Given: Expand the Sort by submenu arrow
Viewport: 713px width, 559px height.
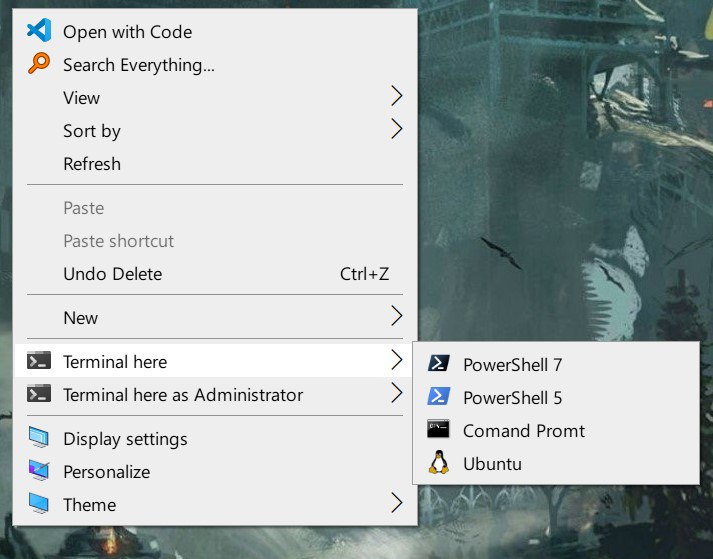Looking at the screenshot, I should point(397,129).
